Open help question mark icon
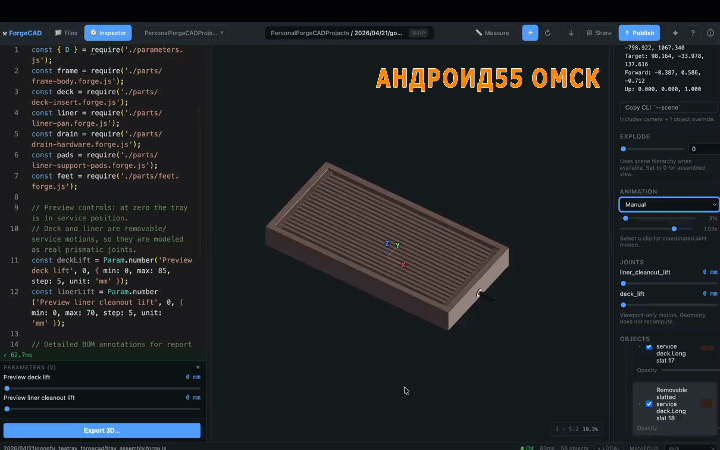The image size is (720, 450). [x=692, y=33]
